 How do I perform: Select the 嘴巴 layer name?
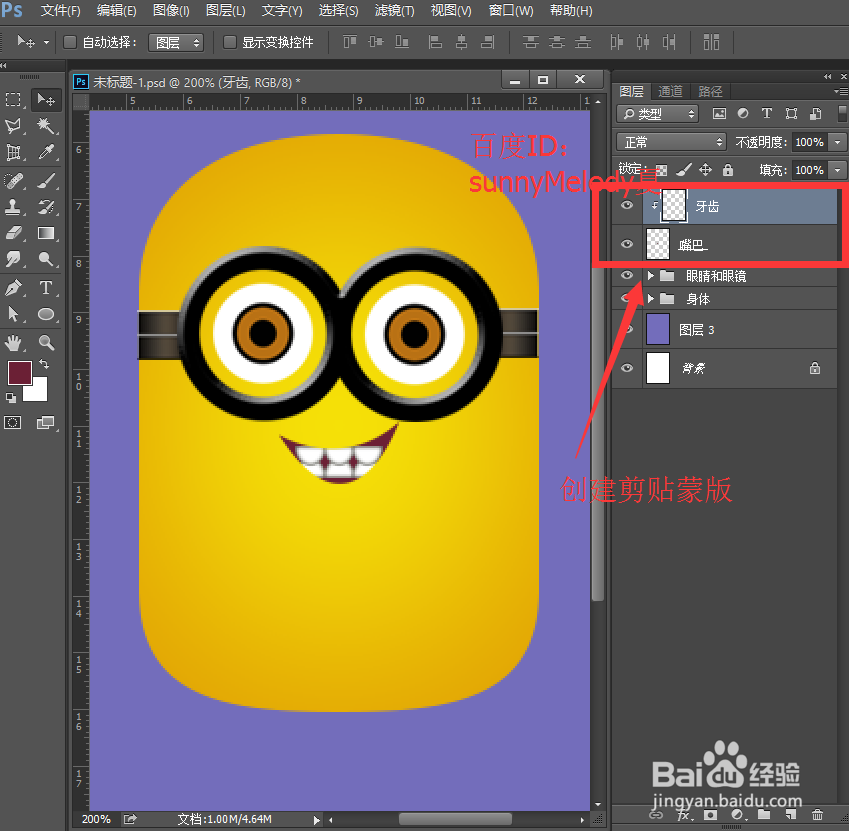[x=693, y=245]
